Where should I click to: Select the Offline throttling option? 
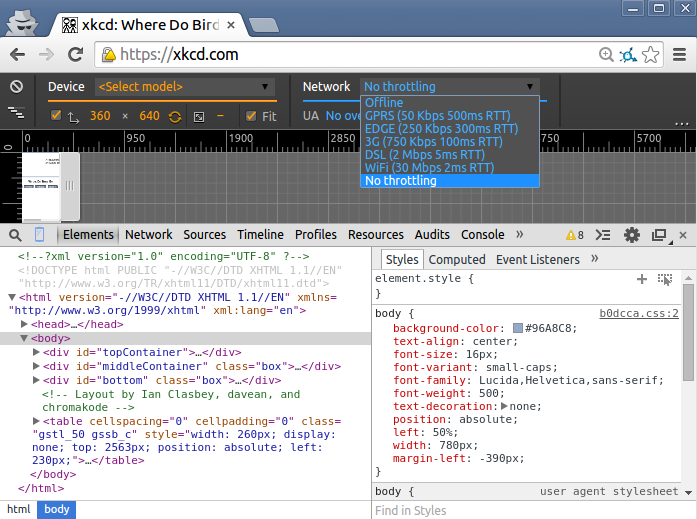(384, 102)
